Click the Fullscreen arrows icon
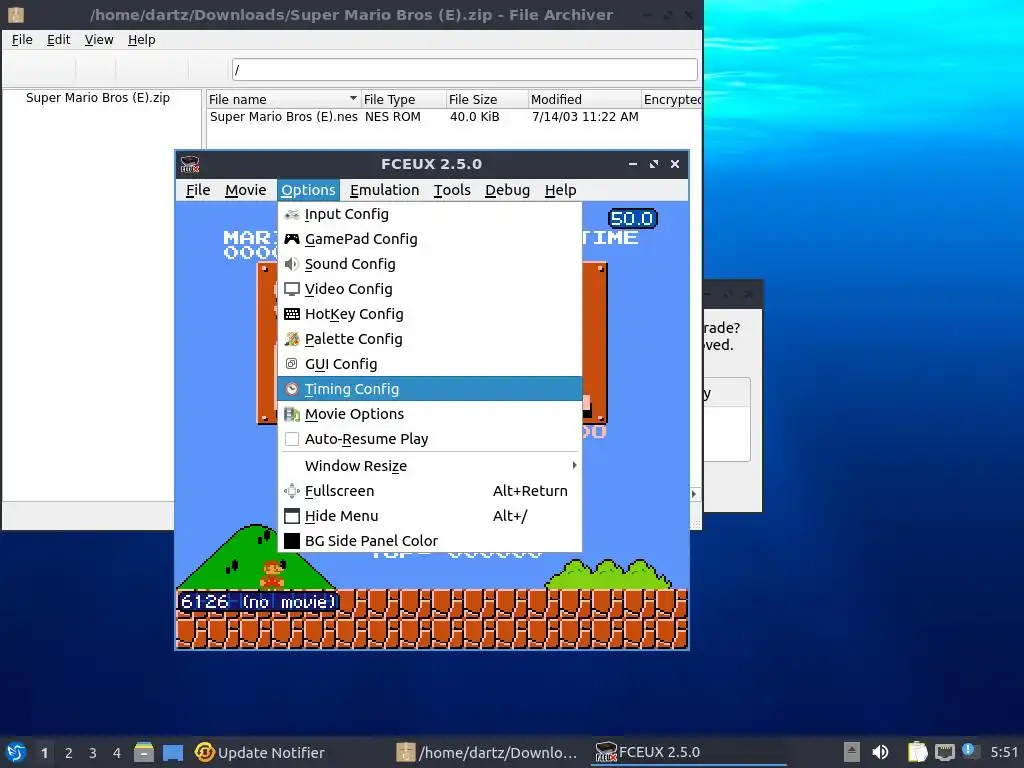Viewport: 1024px width, 768px height. [292, 490]
